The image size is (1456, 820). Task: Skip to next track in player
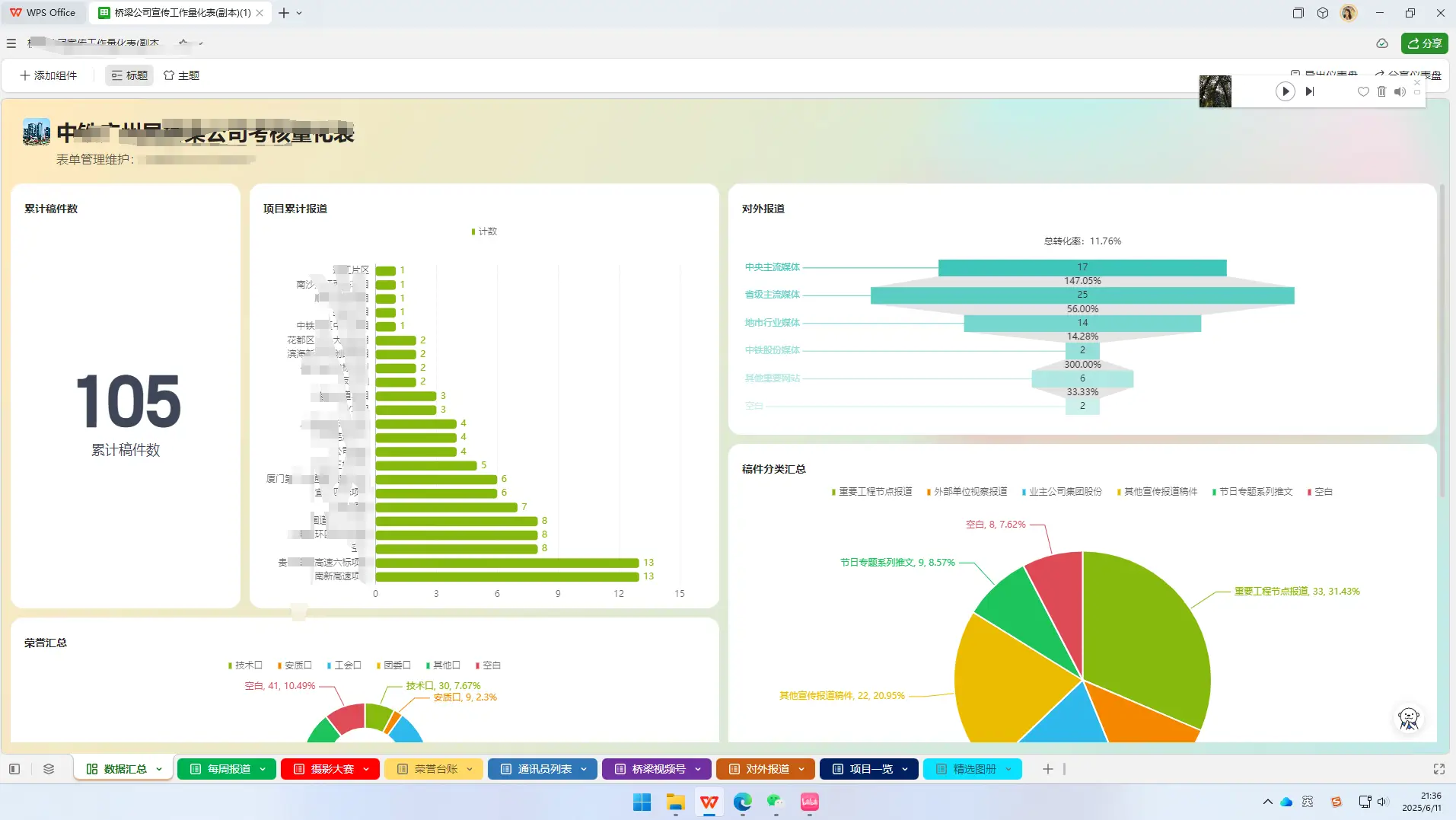point(1310,91)
